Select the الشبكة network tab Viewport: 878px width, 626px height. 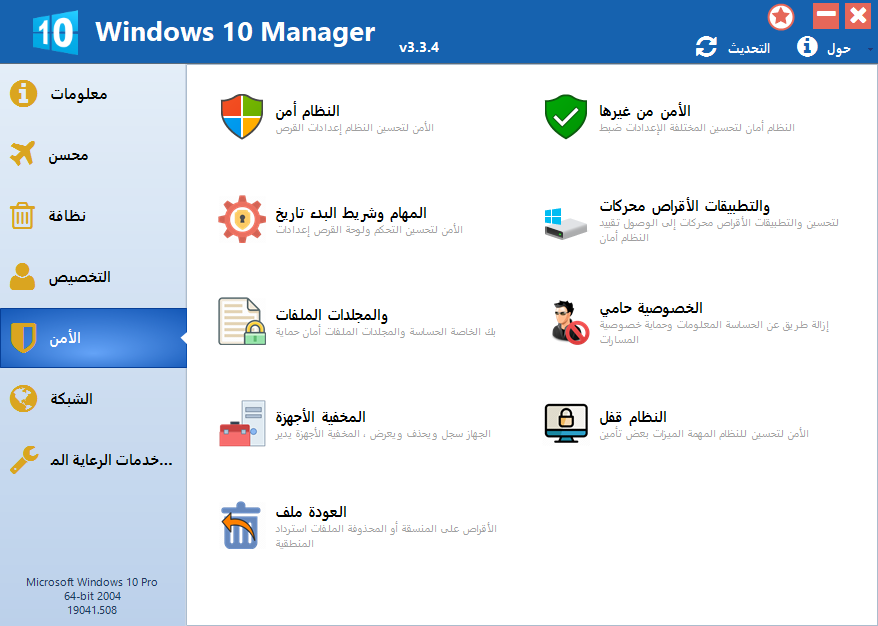[94, 399]
